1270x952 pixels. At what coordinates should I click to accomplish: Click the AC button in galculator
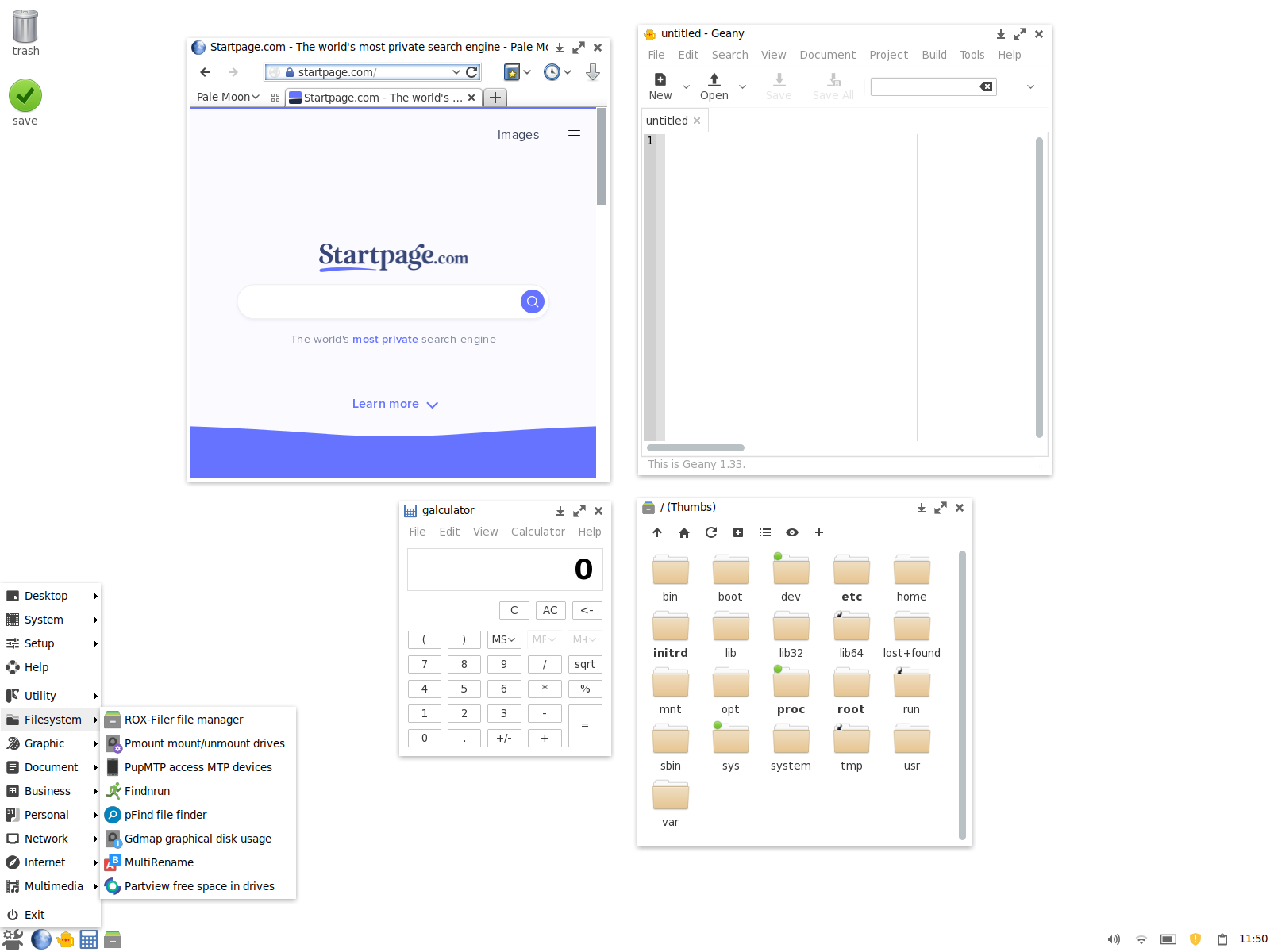[x=550, y=610]
